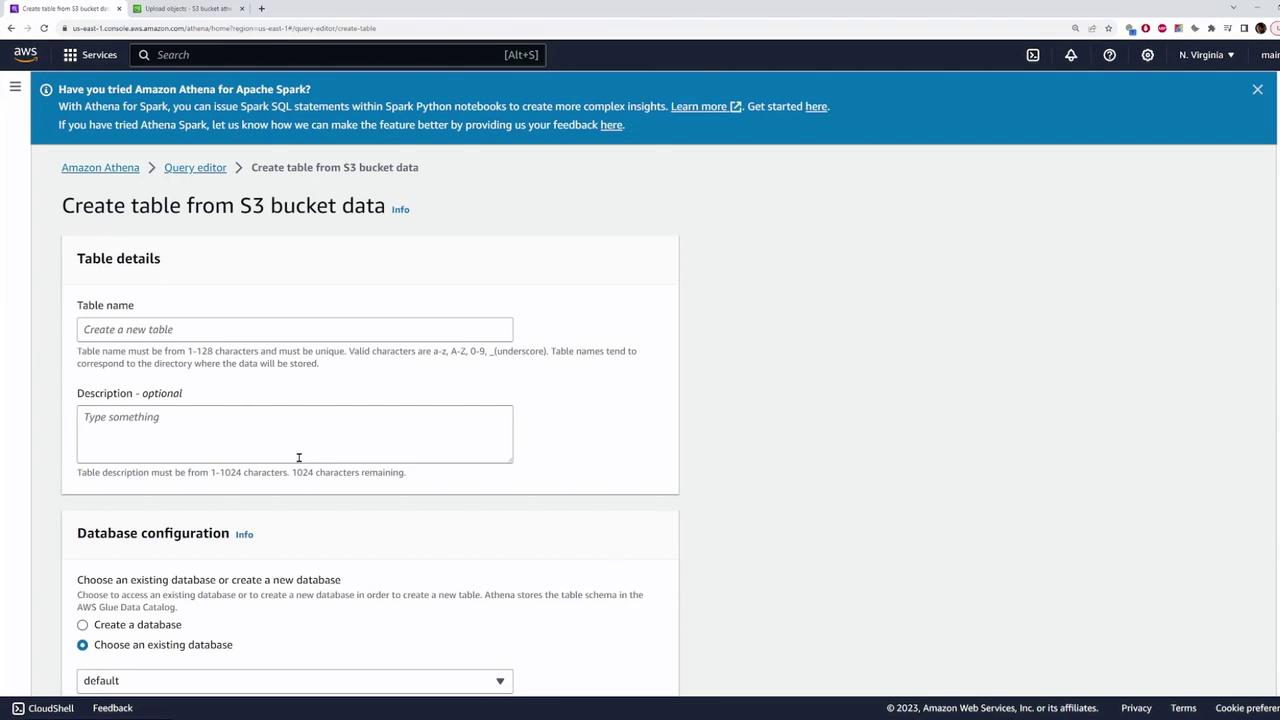Open the AWS home logo
Image resolution: width=1280 pixels, height=720 pixels.
[x=25, y=54]
